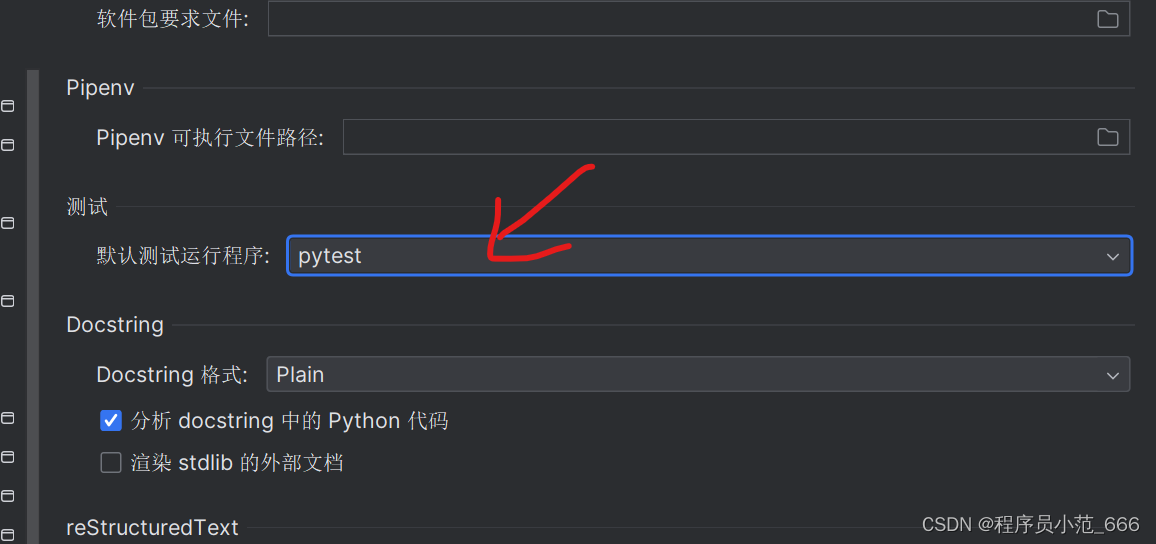The height and width of the screenshot is (544, 1156).
Task: Browse folder for 软件包要求文件 field
Action: tap(1107, 19)
